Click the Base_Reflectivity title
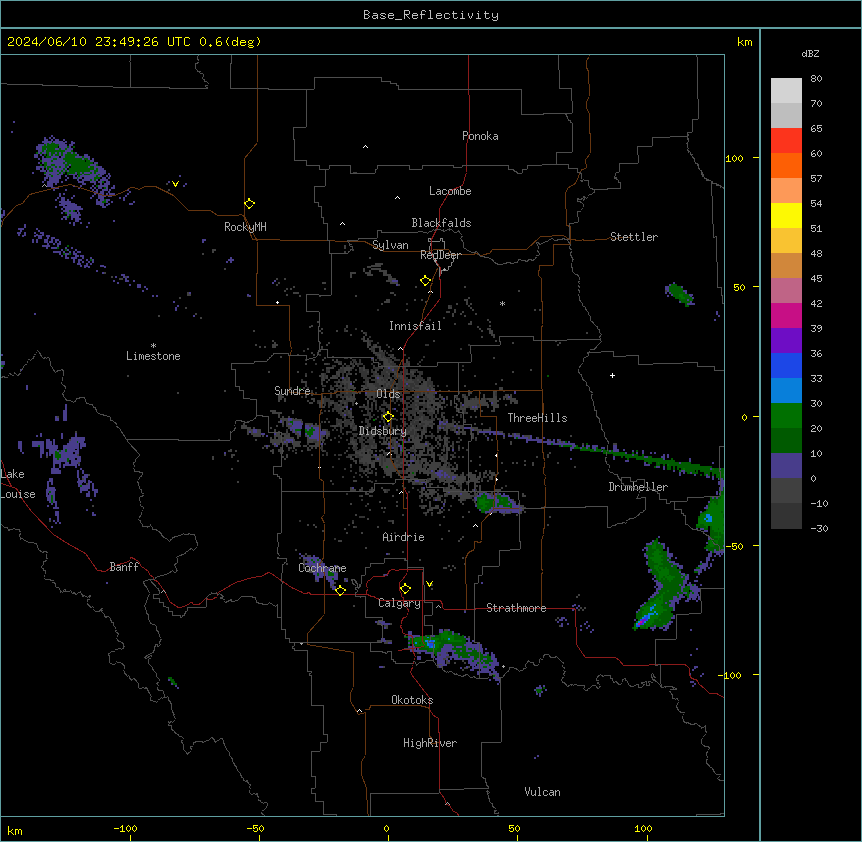Viewport: 862px width, 842px height. coord(431,15)
